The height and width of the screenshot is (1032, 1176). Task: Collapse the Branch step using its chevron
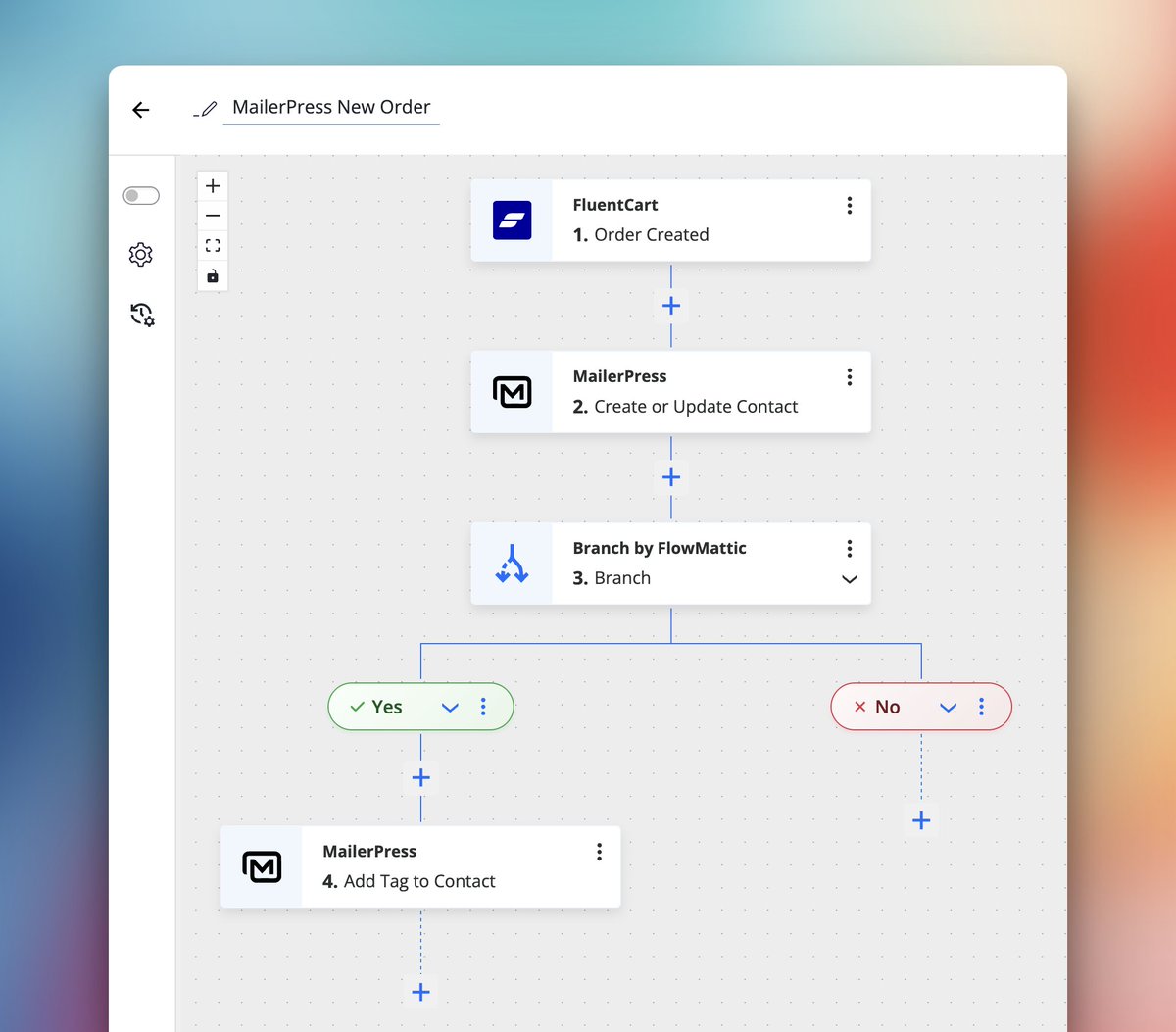pos(849,579)
